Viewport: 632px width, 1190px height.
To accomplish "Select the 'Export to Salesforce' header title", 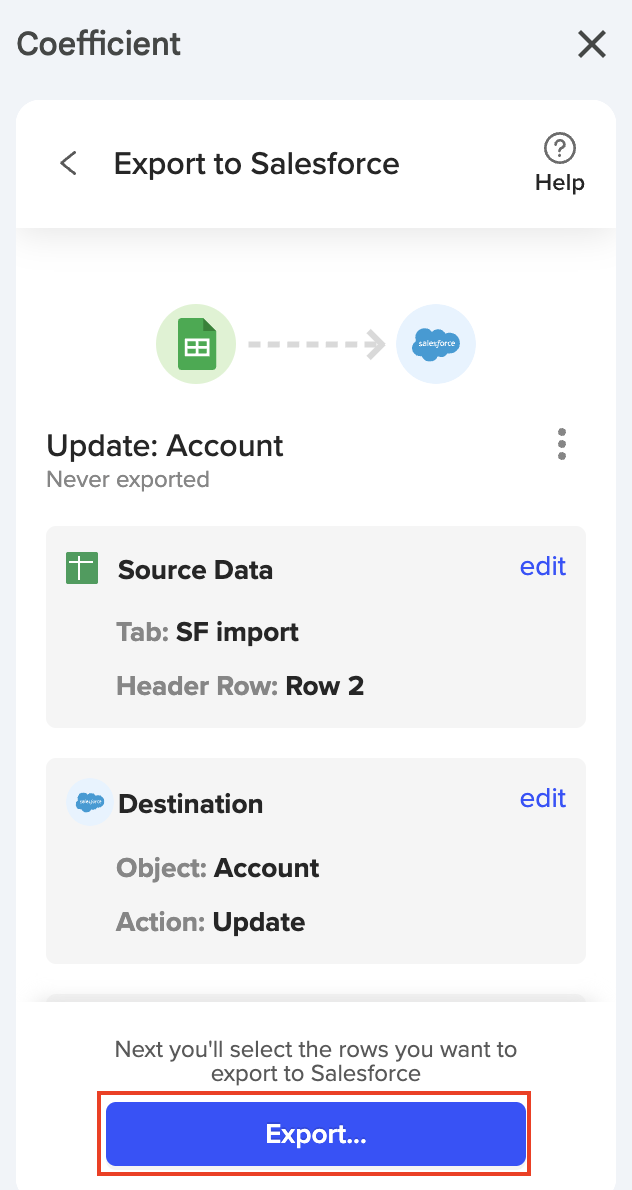I will pos(256,163).
